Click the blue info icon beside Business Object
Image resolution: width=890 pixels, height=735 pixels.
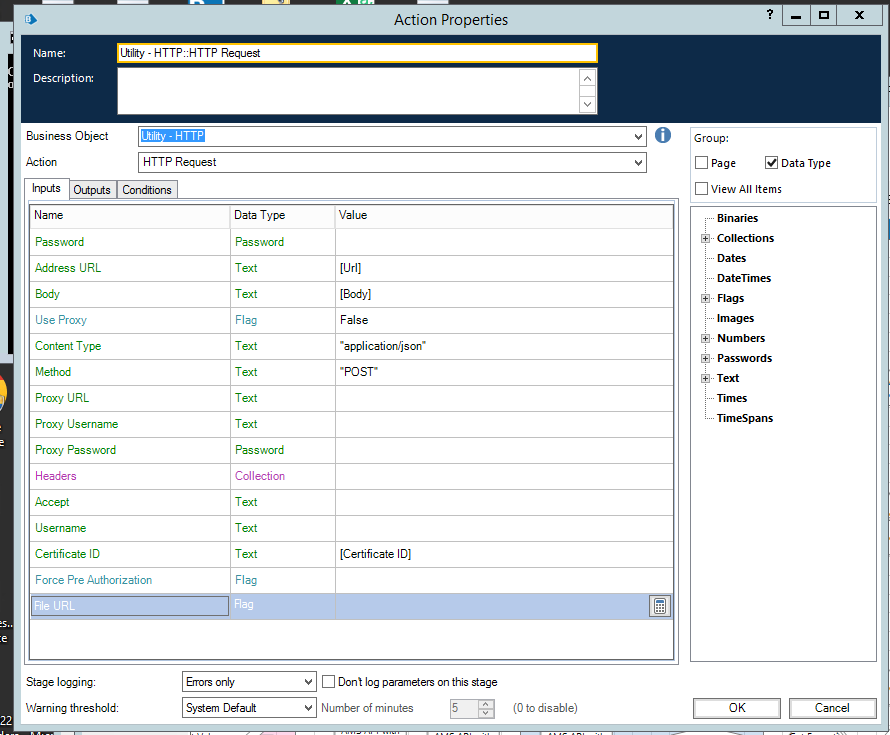click(x=662, y=136)
